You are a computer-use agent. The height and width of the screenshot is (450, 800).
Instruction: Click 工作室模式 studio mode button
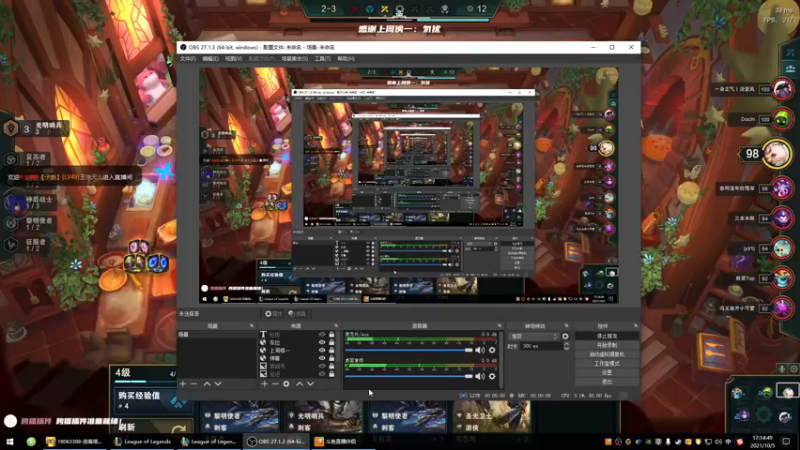coord(607,363)
